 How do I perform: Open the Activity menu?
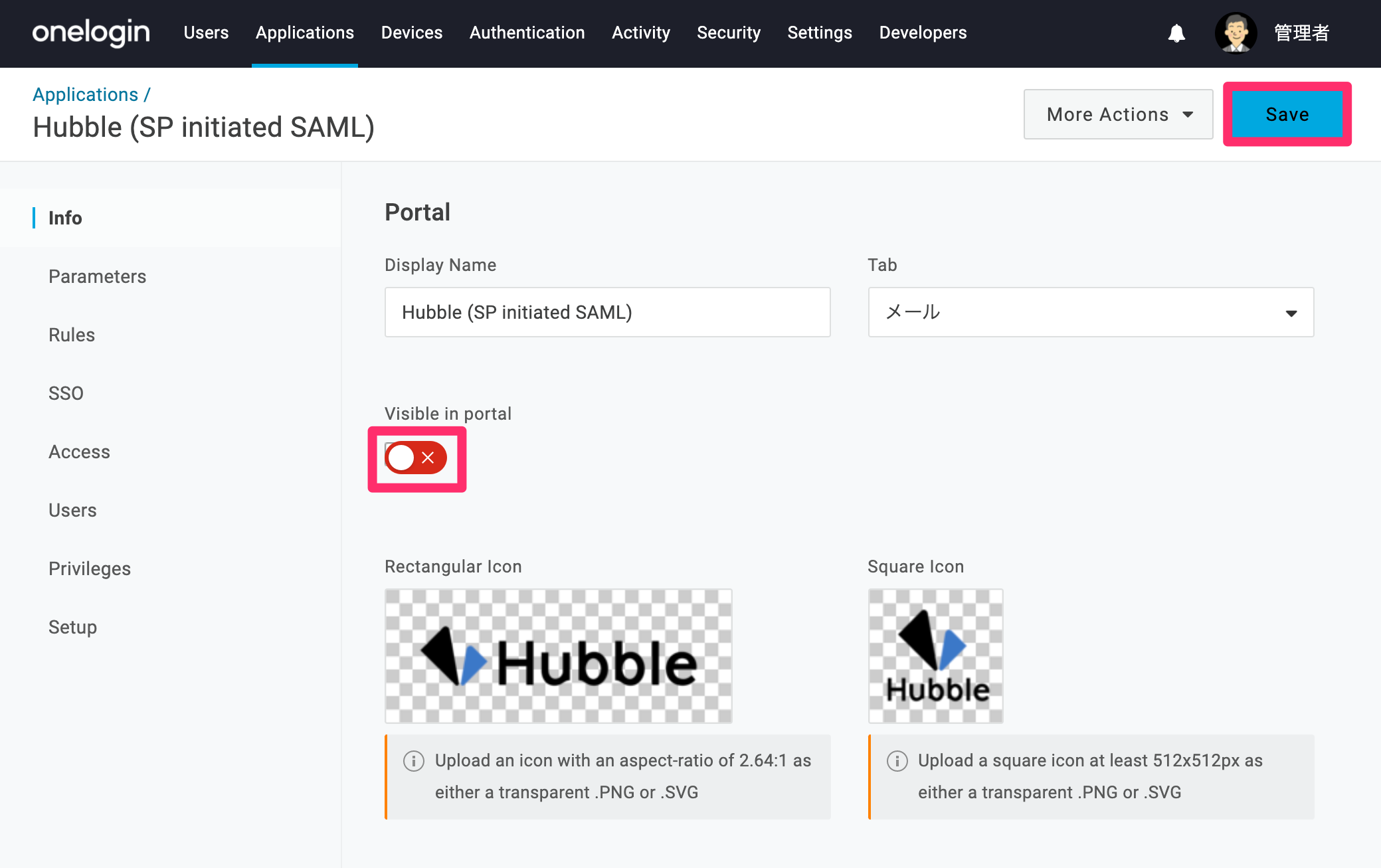coord(641,33)
